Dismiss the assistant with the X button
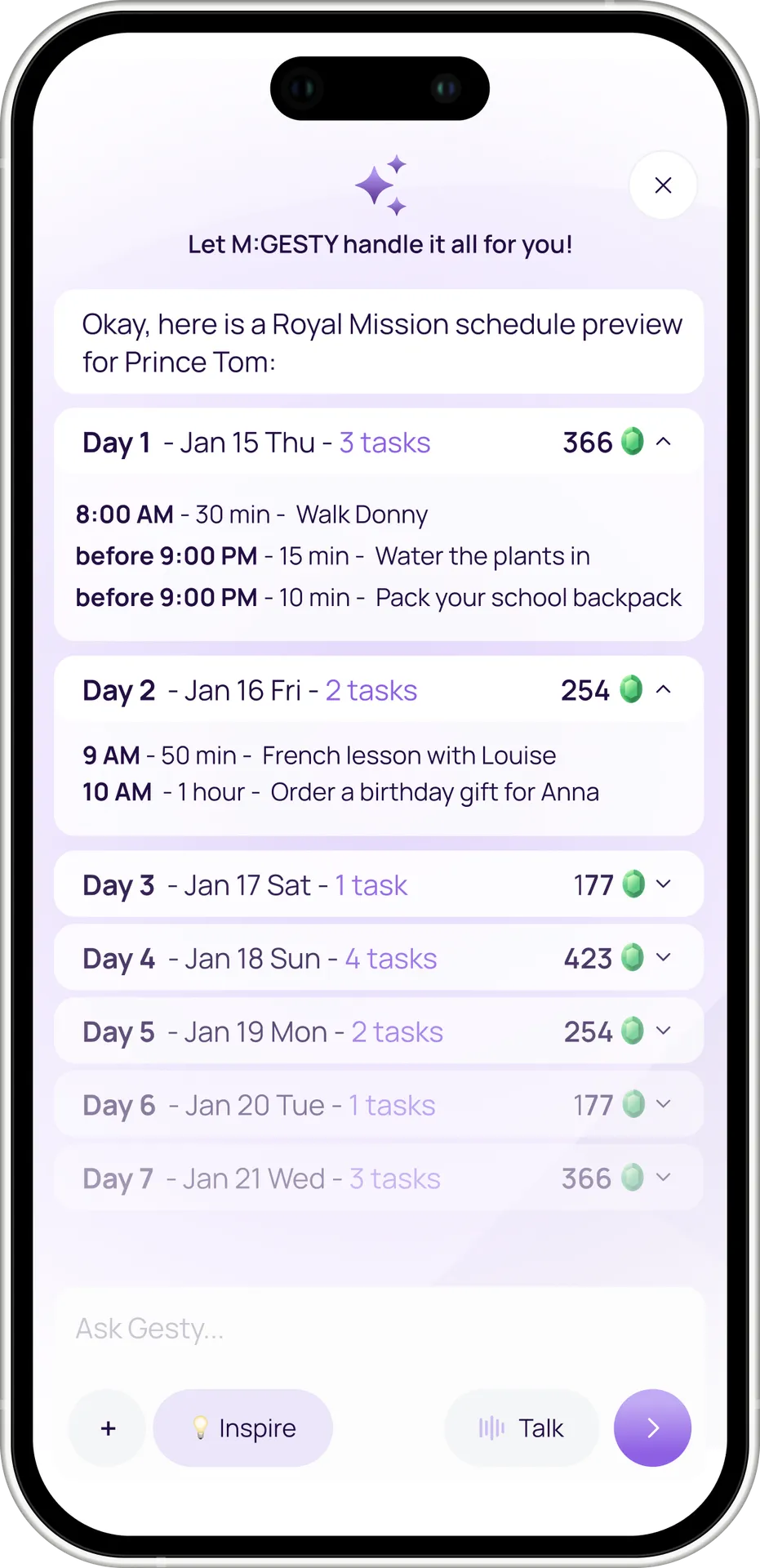Screen dimensions: 760x1568 pos(663,185)
